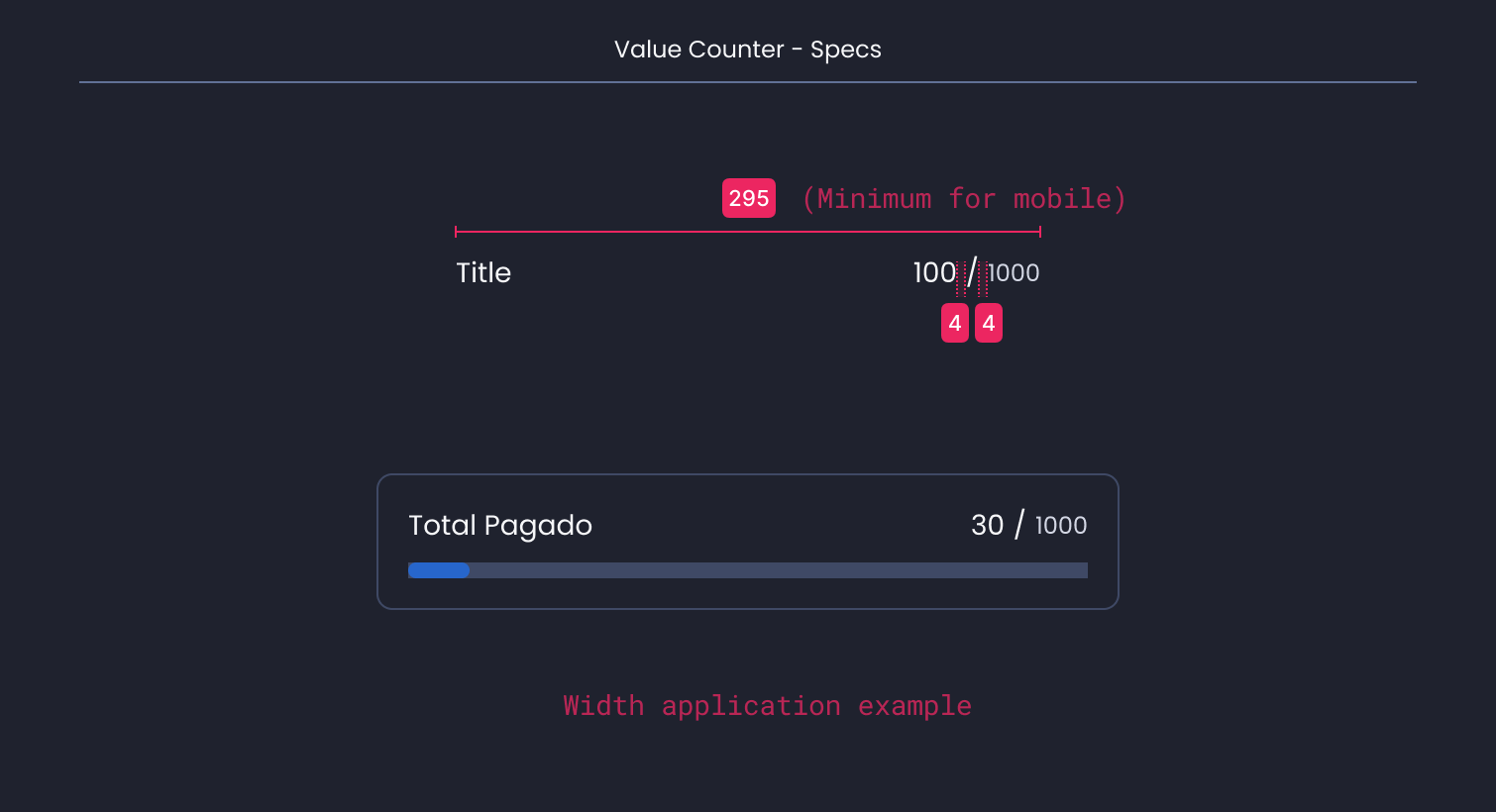Click the Total Pagado title text

pyautogui.click(x=500, y=525)
